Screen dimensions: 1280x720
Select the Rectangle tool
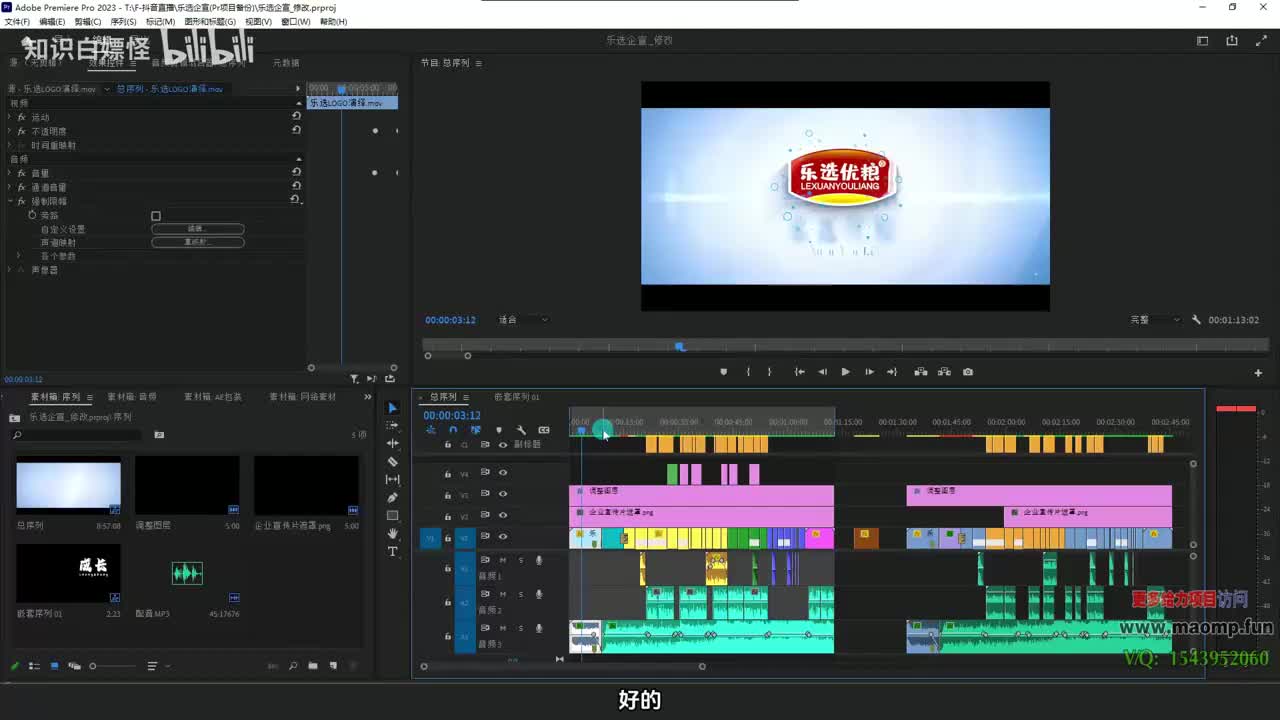tap(392, 515)
